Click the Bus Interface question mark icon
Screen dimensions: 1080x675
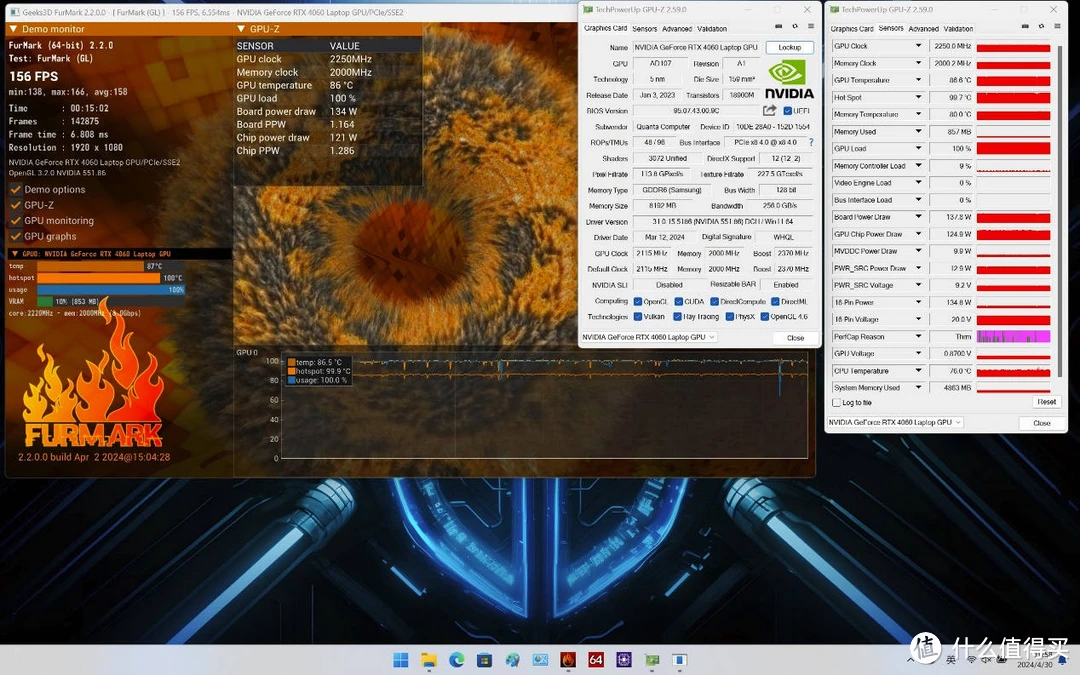811,143
